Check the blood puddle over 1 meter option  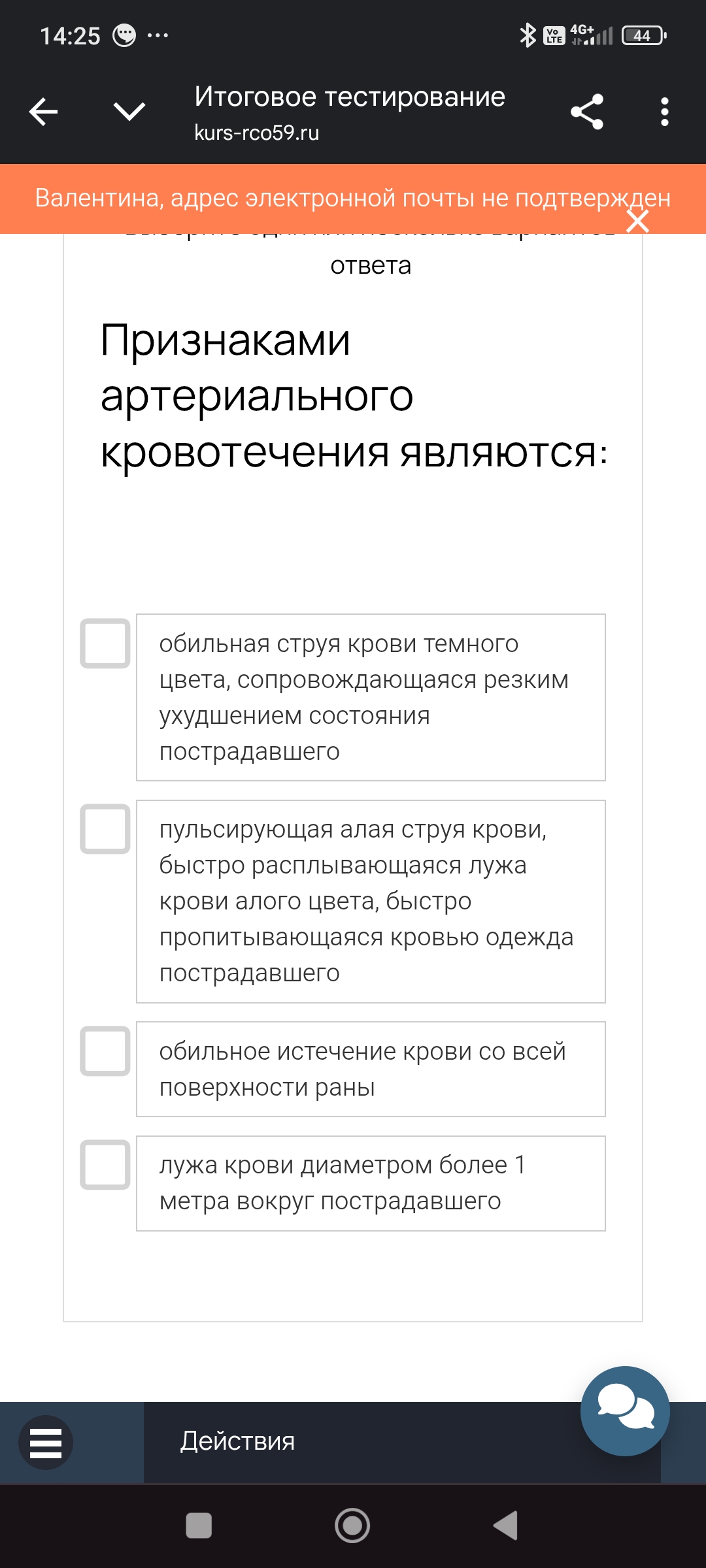click(105, 1165)
